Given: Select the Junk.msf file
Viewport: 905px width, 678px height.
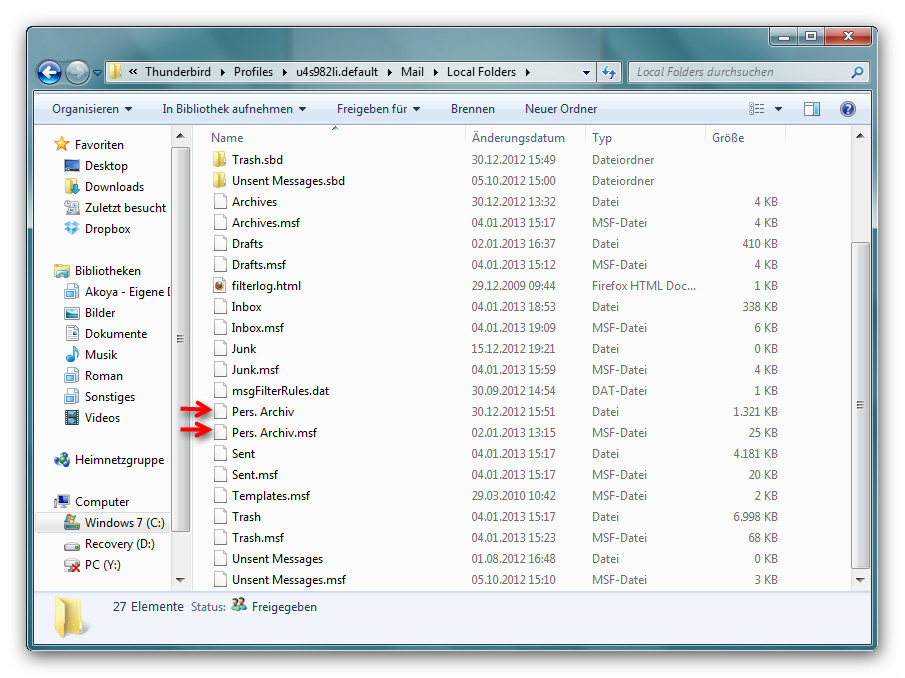Looking at the screenshot, I should (255, 370).
